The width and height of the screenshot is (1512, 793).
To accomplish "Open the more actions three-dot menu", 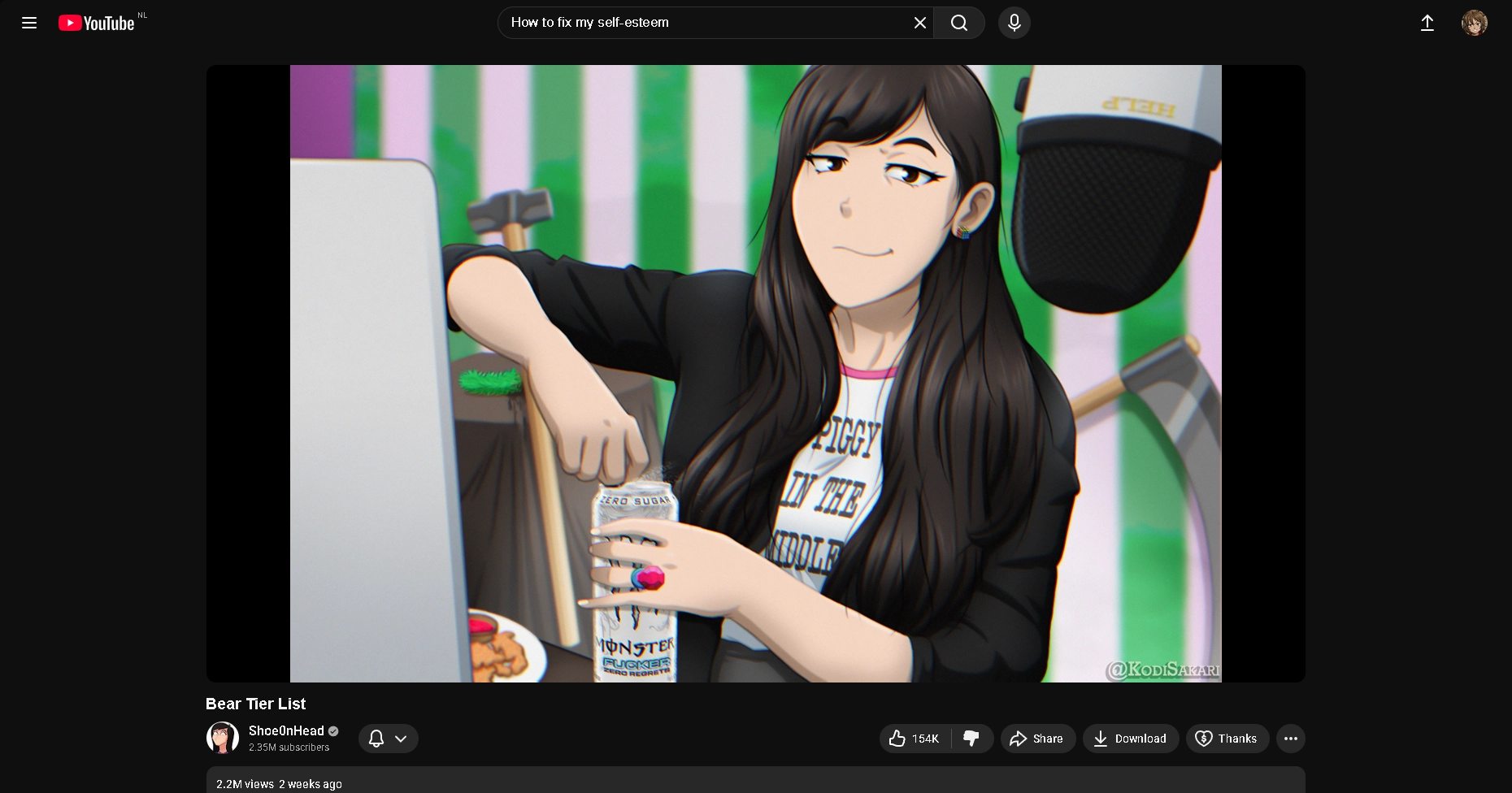I will tap(1290, 739).
